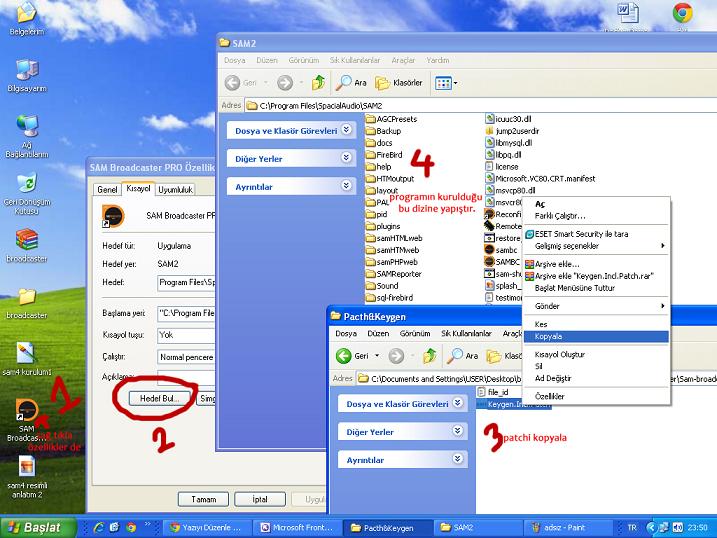
Task: Open Çalıştır Normal pencere combo box
Action: (x=186, y=357)
